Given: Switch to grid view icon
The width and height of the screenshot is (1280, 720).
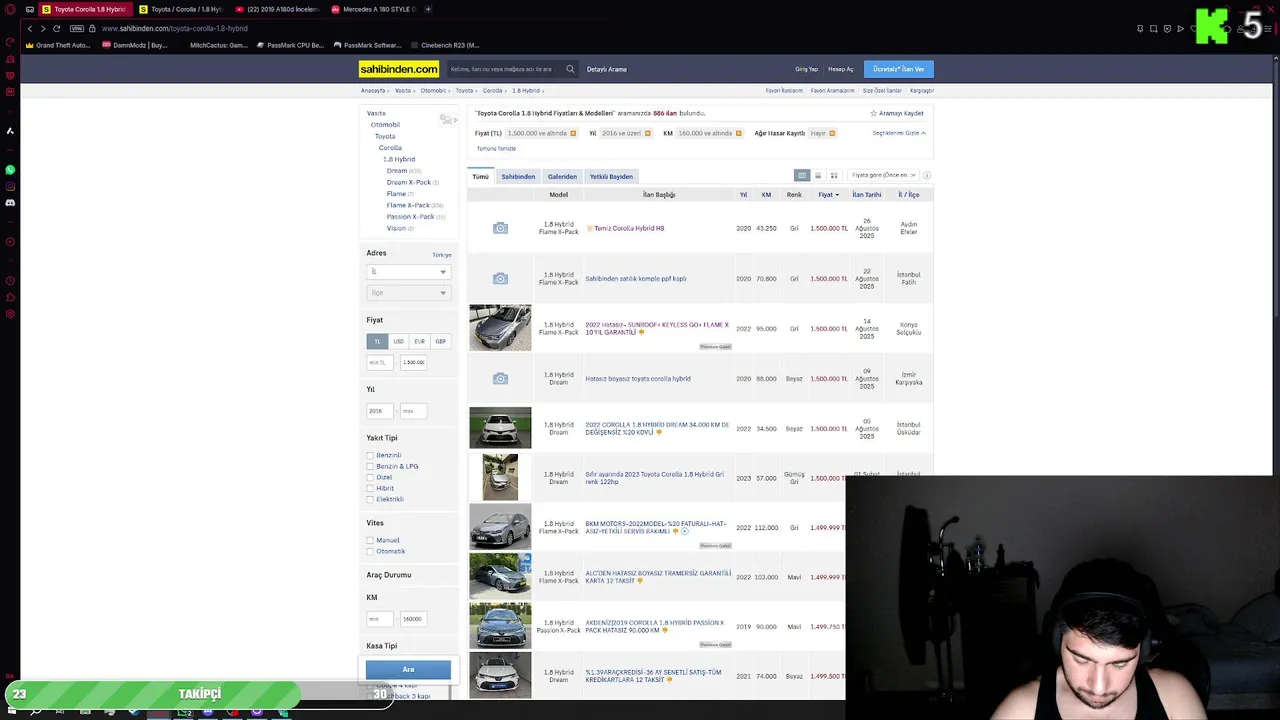Looking at the screenshot, I should pos(834,175).
